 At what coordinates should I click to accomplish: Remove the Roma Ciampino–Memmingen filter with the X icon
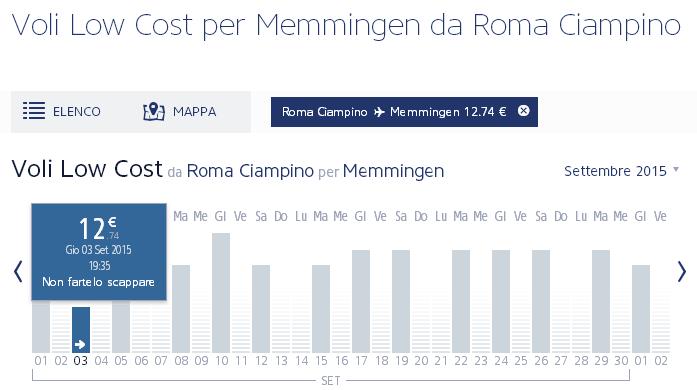coord(524,111)
